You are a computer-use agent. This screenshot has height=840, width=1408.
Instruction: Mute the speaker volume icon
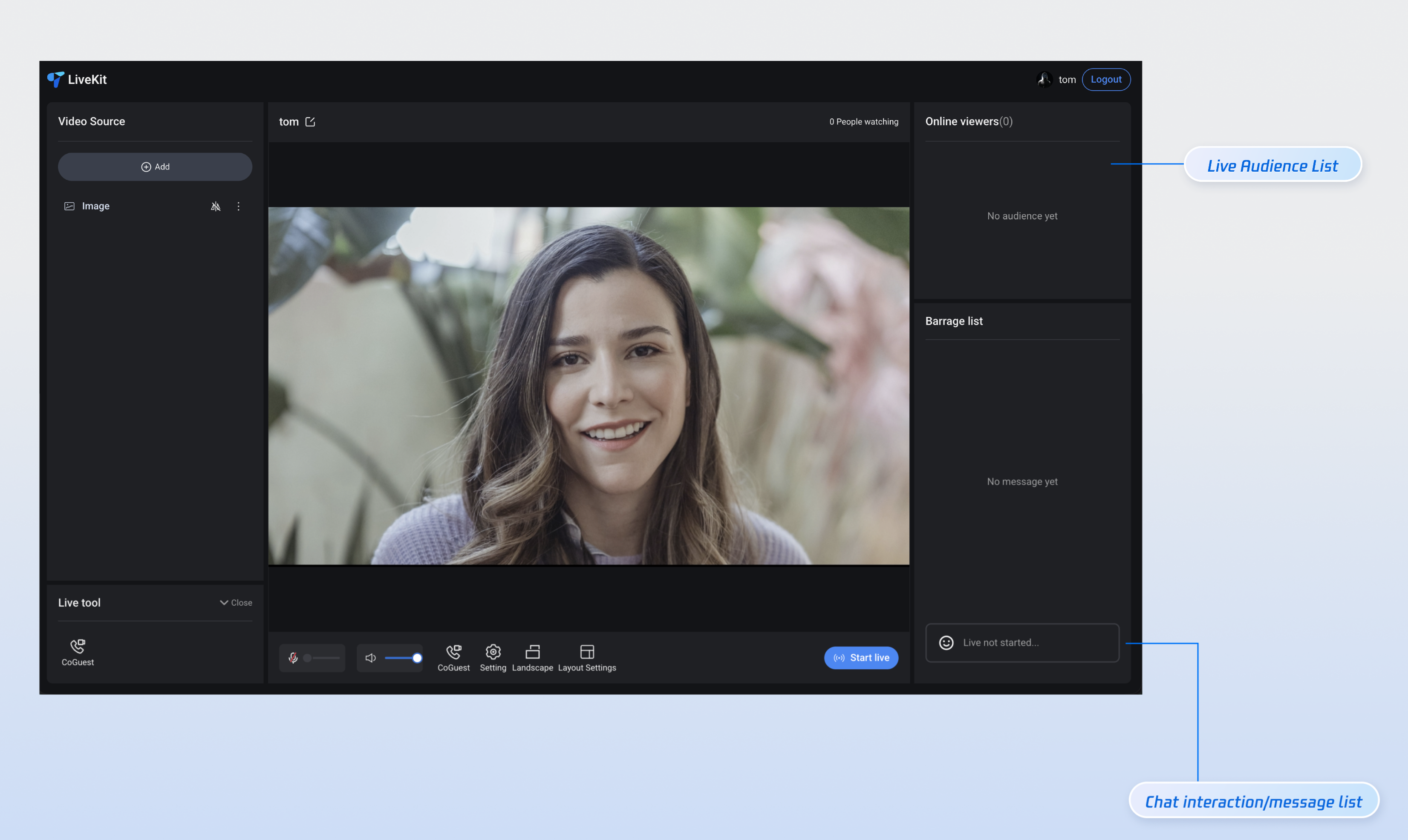tap(370, 658)
